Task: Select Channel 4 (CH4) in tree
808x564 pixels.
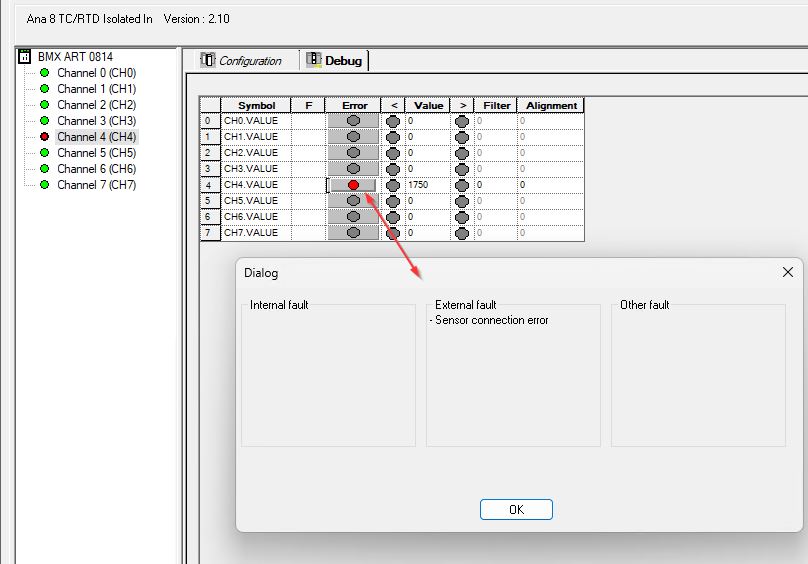Action: (x=96, y=137)
